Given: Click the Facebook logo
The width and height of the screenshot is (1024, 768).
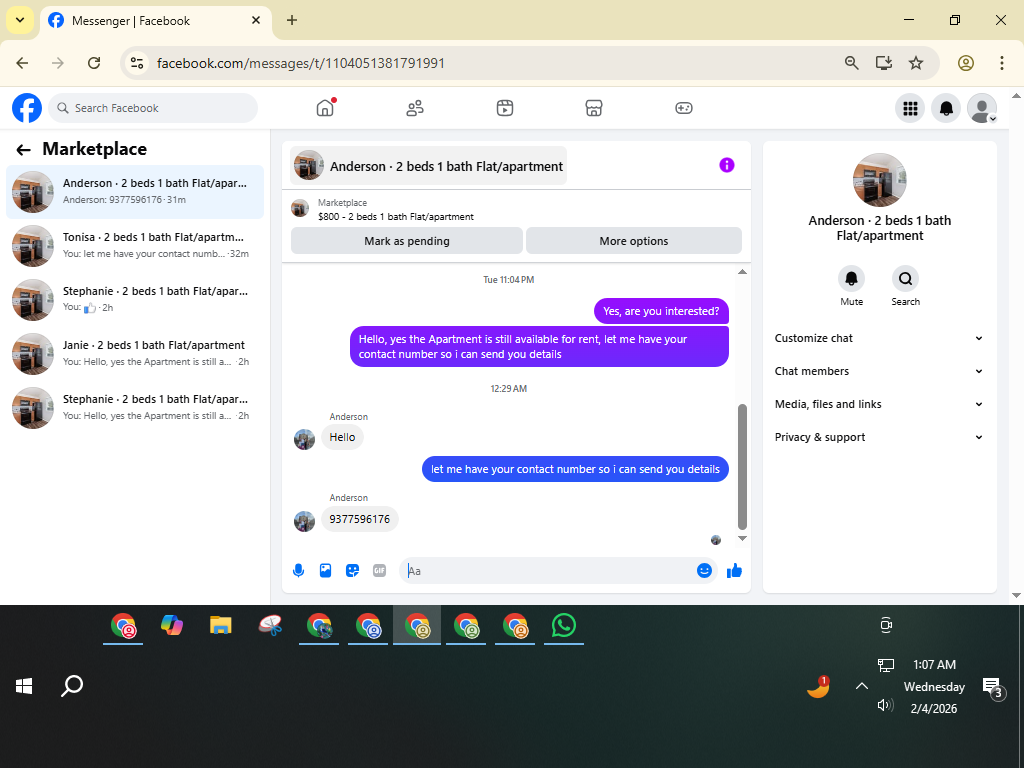Looking at the screenshot, I should pos(27,108).
